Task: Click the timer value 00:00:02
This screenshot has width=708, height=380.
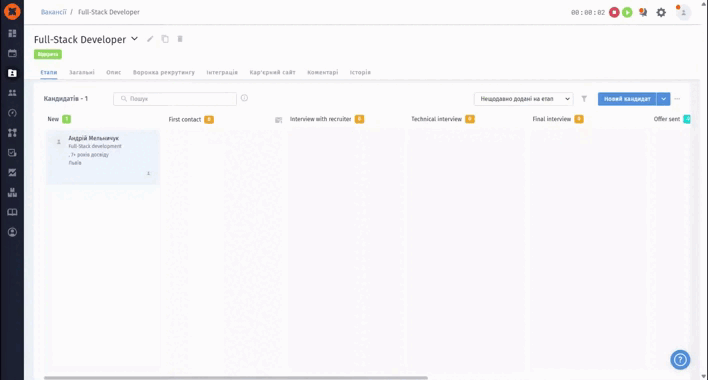Action: tap(588, 13)
